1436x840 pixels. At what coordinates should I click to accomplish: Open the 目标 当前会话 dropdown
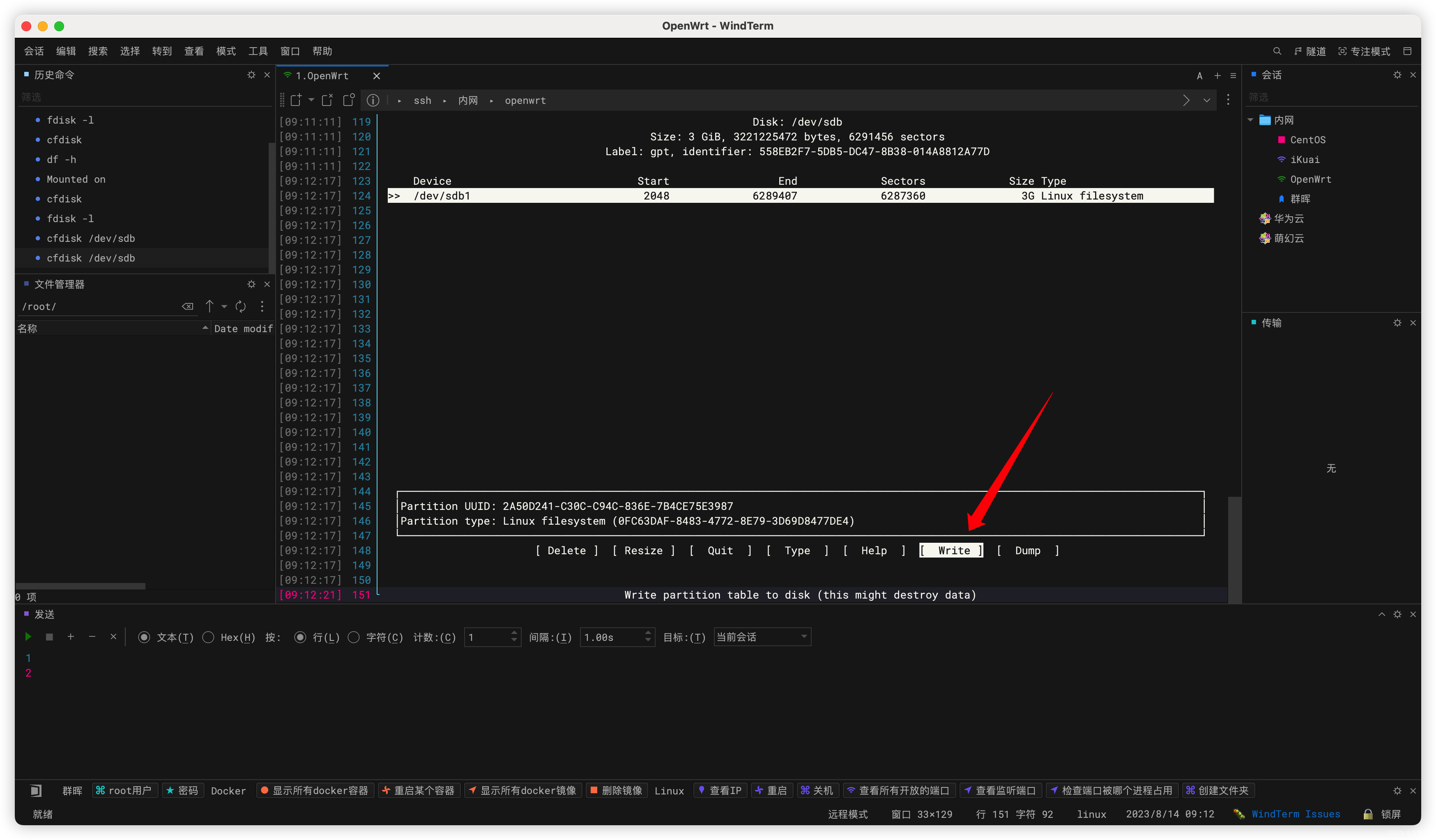pos(761,637)
